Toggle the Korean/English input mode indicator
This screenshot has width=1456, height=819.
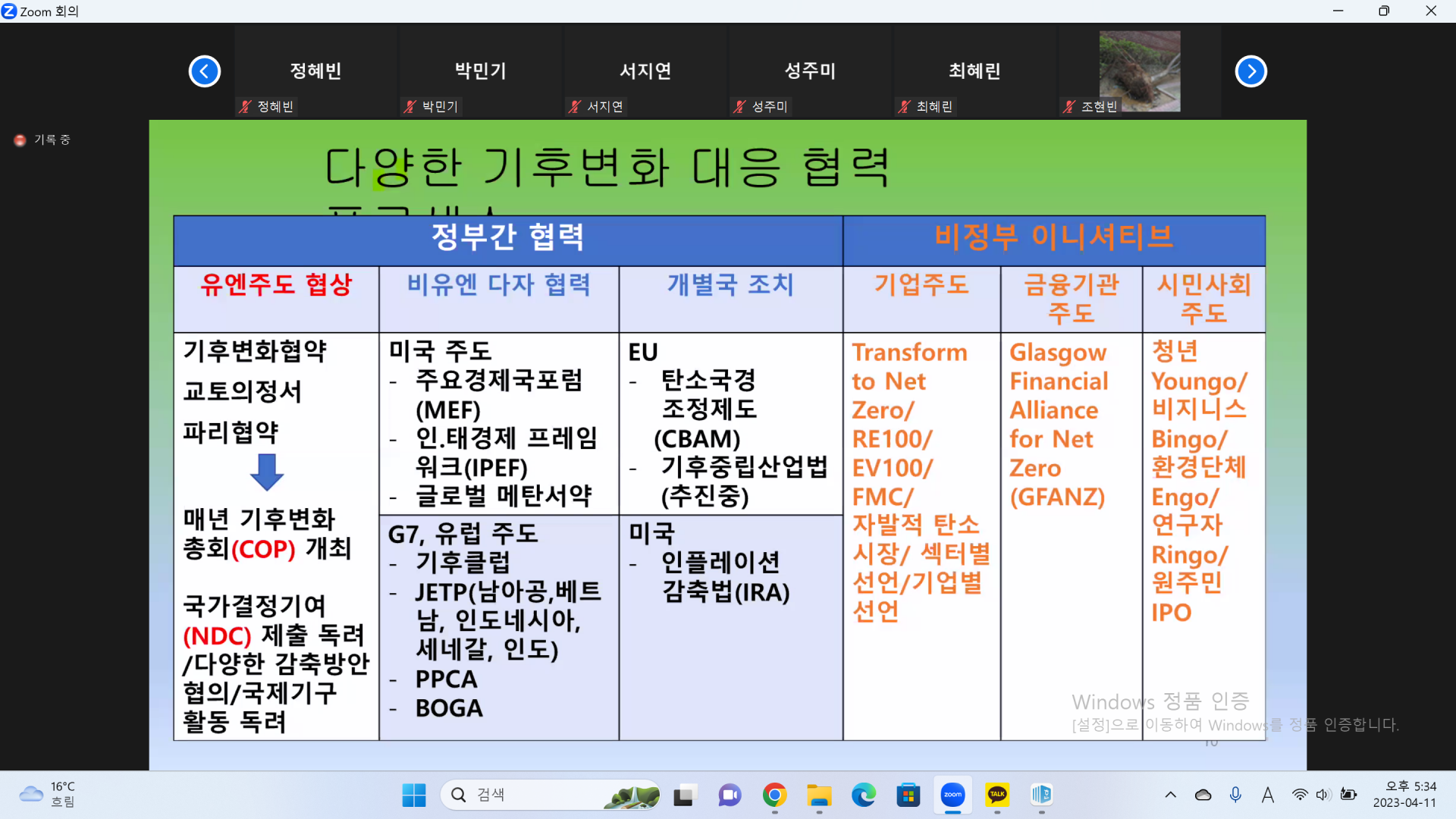[1267, 795]
